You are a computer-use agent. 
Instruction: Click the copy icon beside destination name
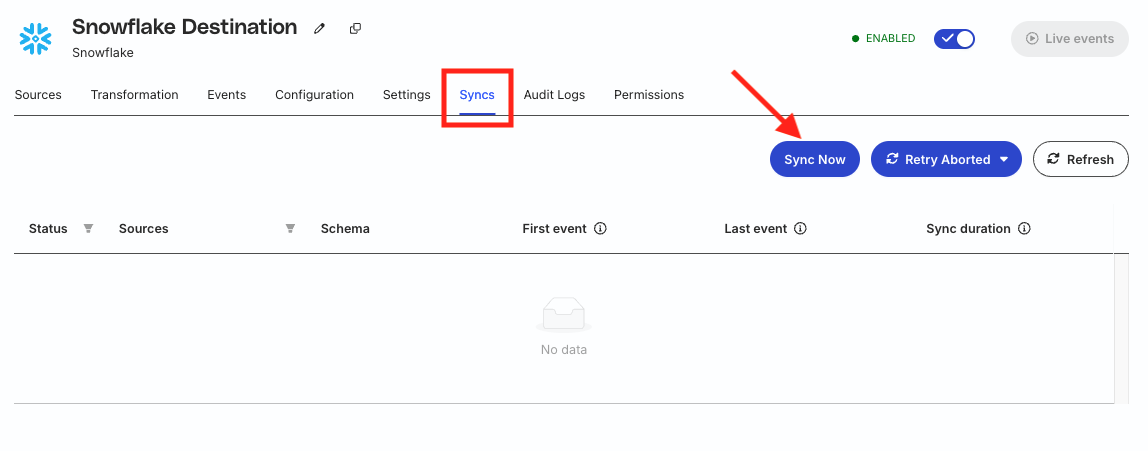point(355,29)
